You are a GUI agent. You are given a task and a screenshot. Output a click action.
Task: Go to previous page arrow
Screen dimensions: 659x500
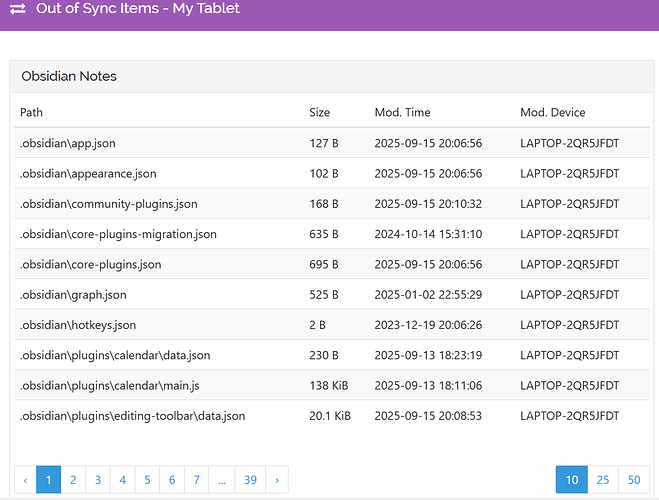25,480
